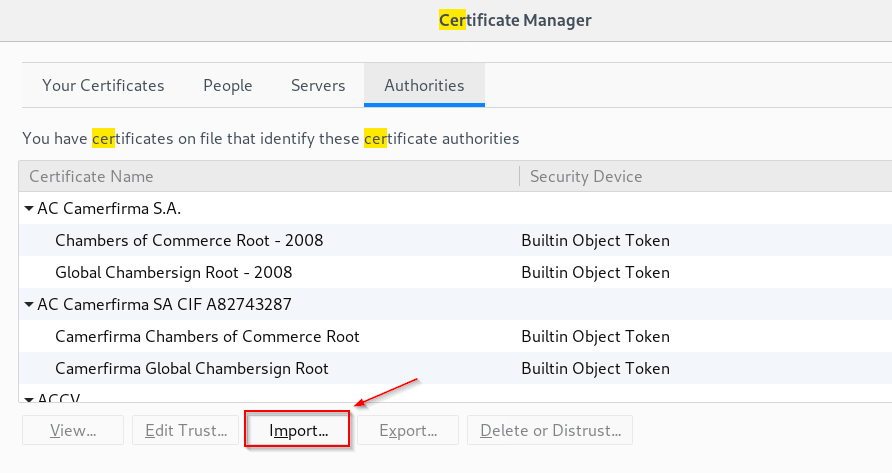Screen dimensions: 892x473
Task: Click the Export... button
Action: pyautogui.click(x=408, y=430)
